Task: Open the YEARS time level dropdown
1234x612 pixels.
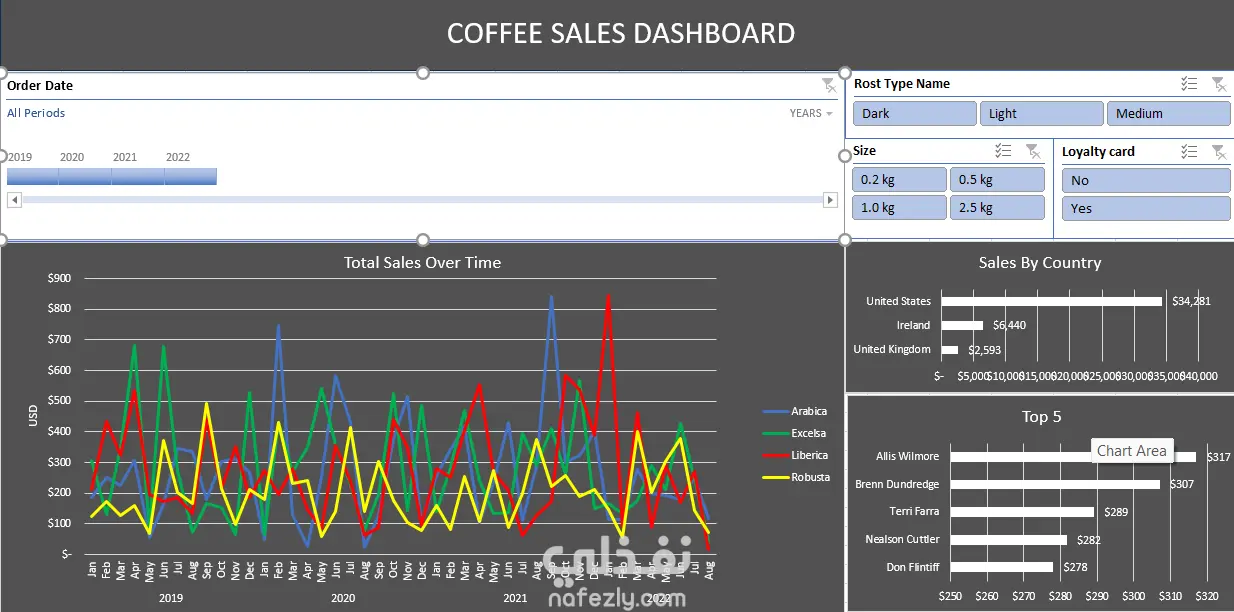Action: 811,113
